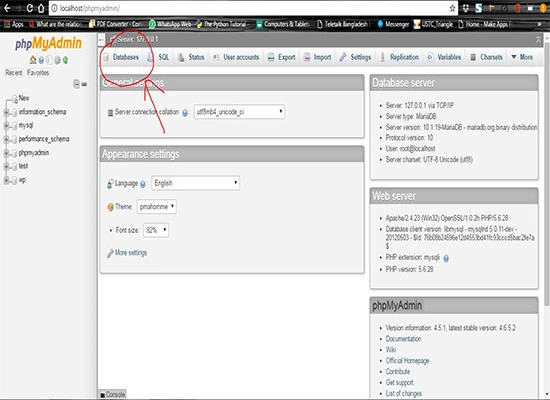Open the Databases tab
The image size is (550, 400).
[x=121, y=57]
